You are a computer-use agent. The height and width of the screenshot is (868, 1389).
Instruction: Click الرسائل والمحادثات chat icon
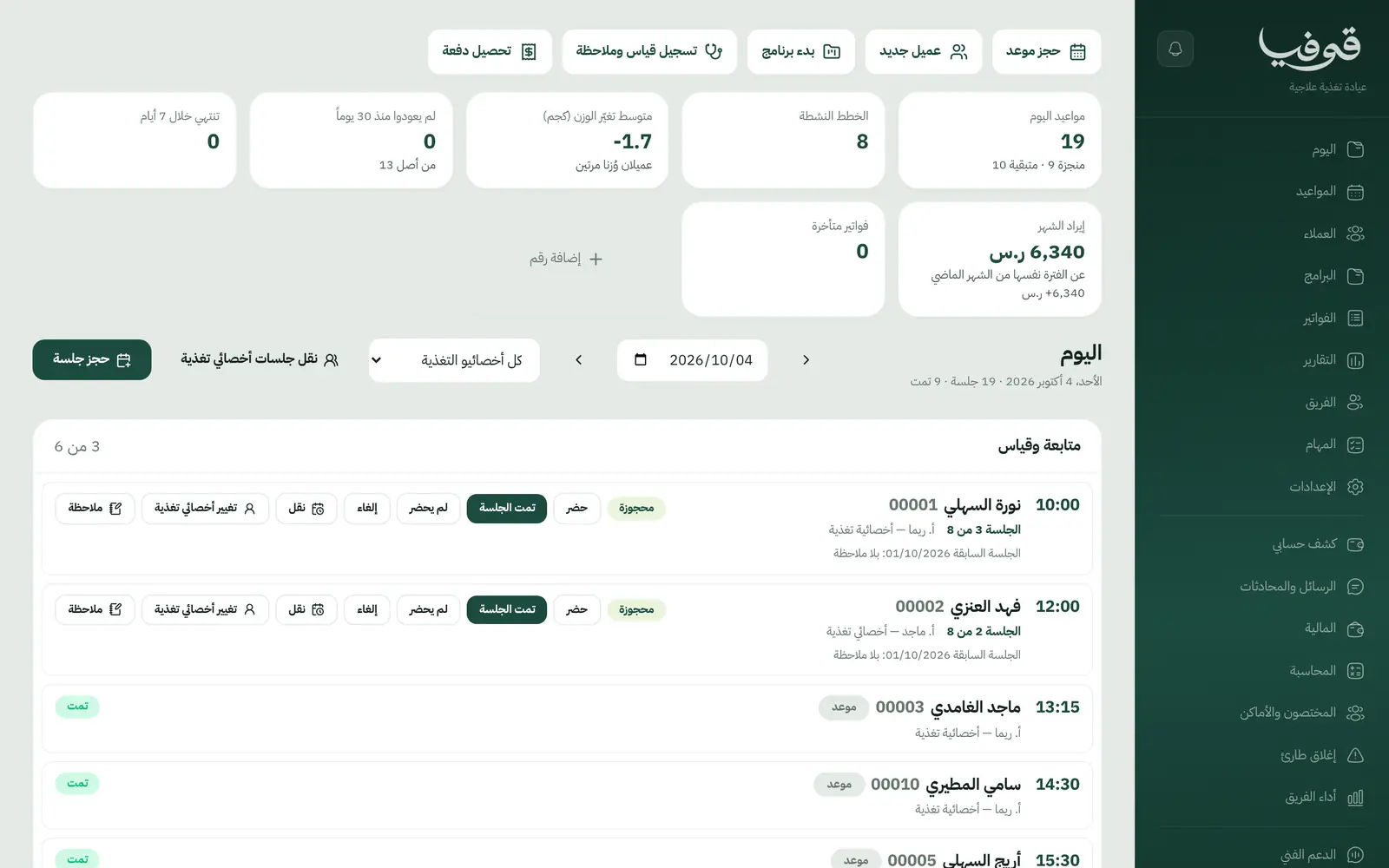click(x=1355, y=587)
